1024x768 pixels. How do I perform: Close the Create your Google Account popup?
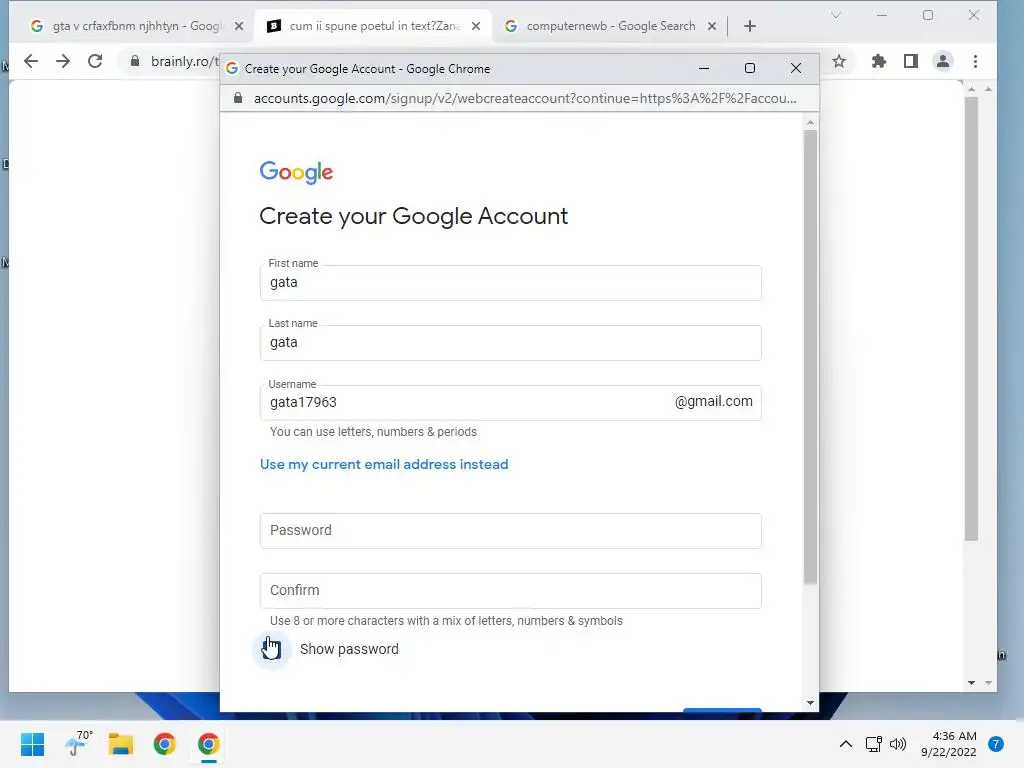point(795,69)
